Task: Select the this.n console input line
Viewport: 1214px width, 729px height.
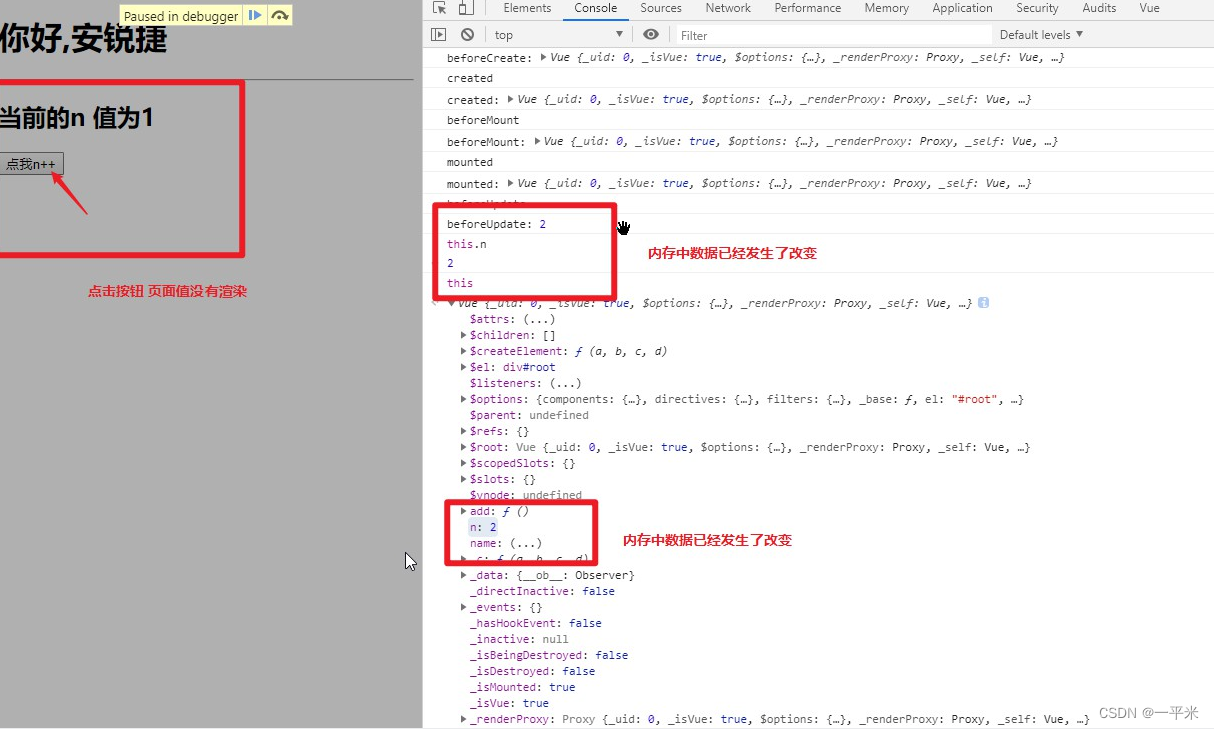Action: [467, 244]
